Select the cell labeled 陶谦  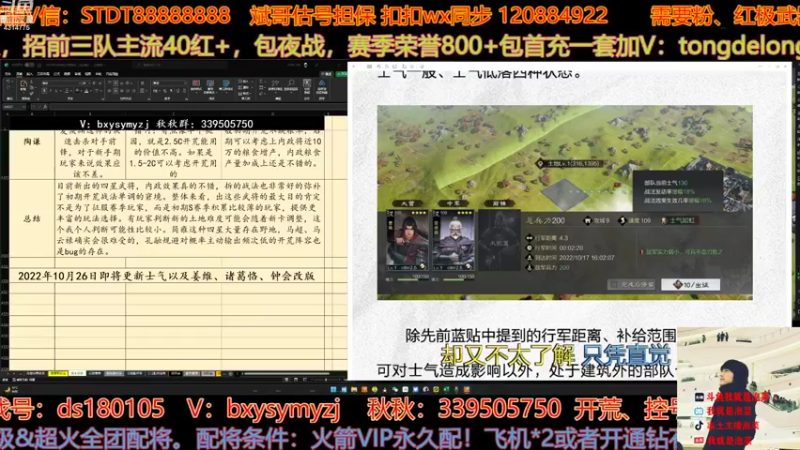point(32,141)
